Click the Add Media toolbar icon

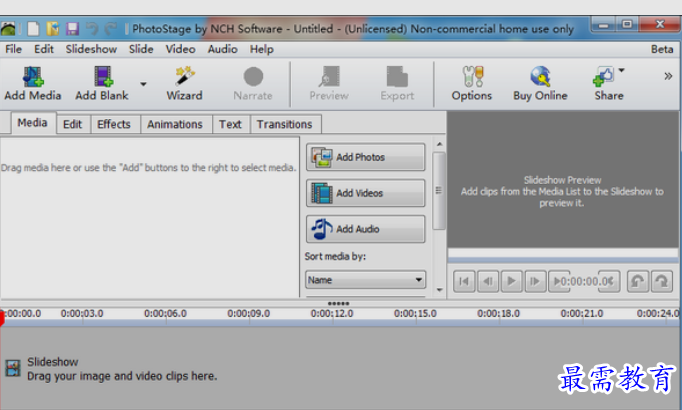33,77
